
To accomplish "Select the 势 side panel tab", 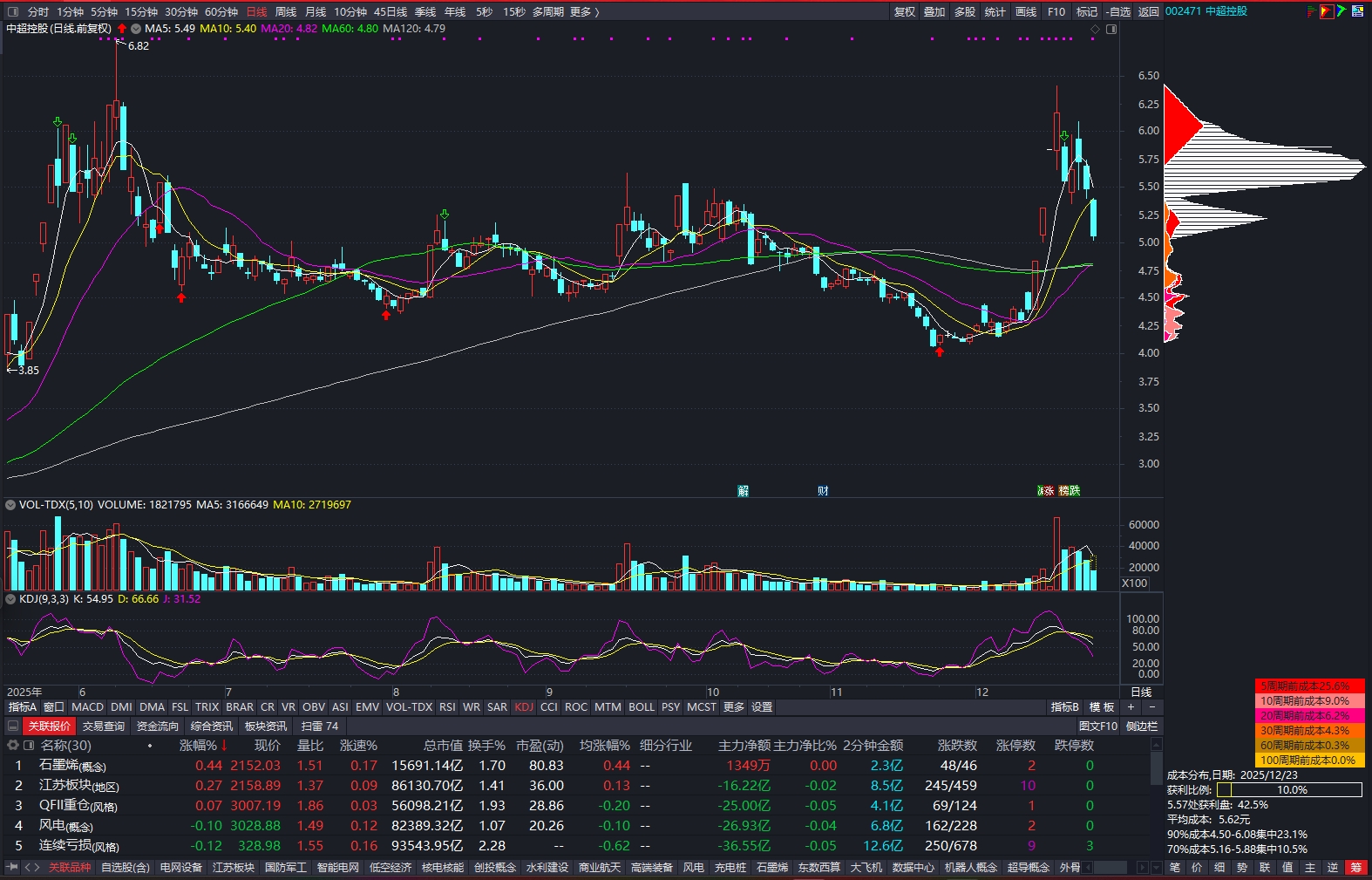I will coord(1242,868).
